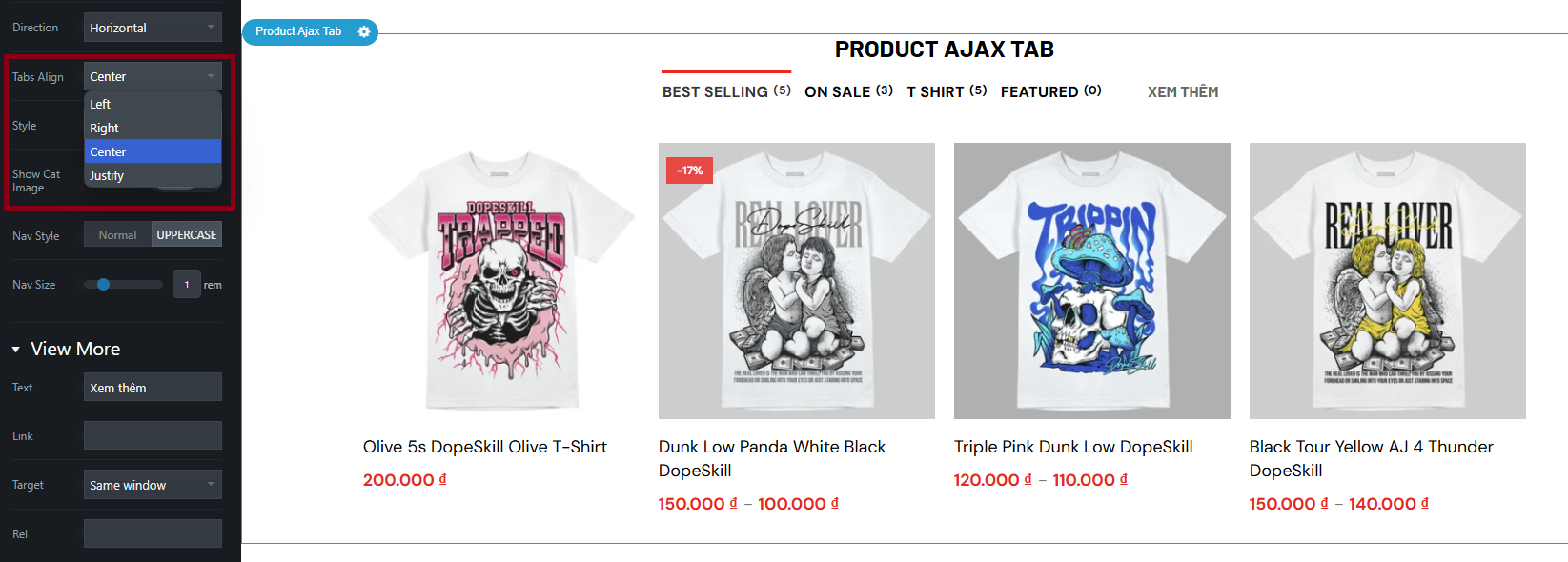1568x562 pixels.
Task: Switch to the Best Selling tab
Action: click(x=726, y=91)
